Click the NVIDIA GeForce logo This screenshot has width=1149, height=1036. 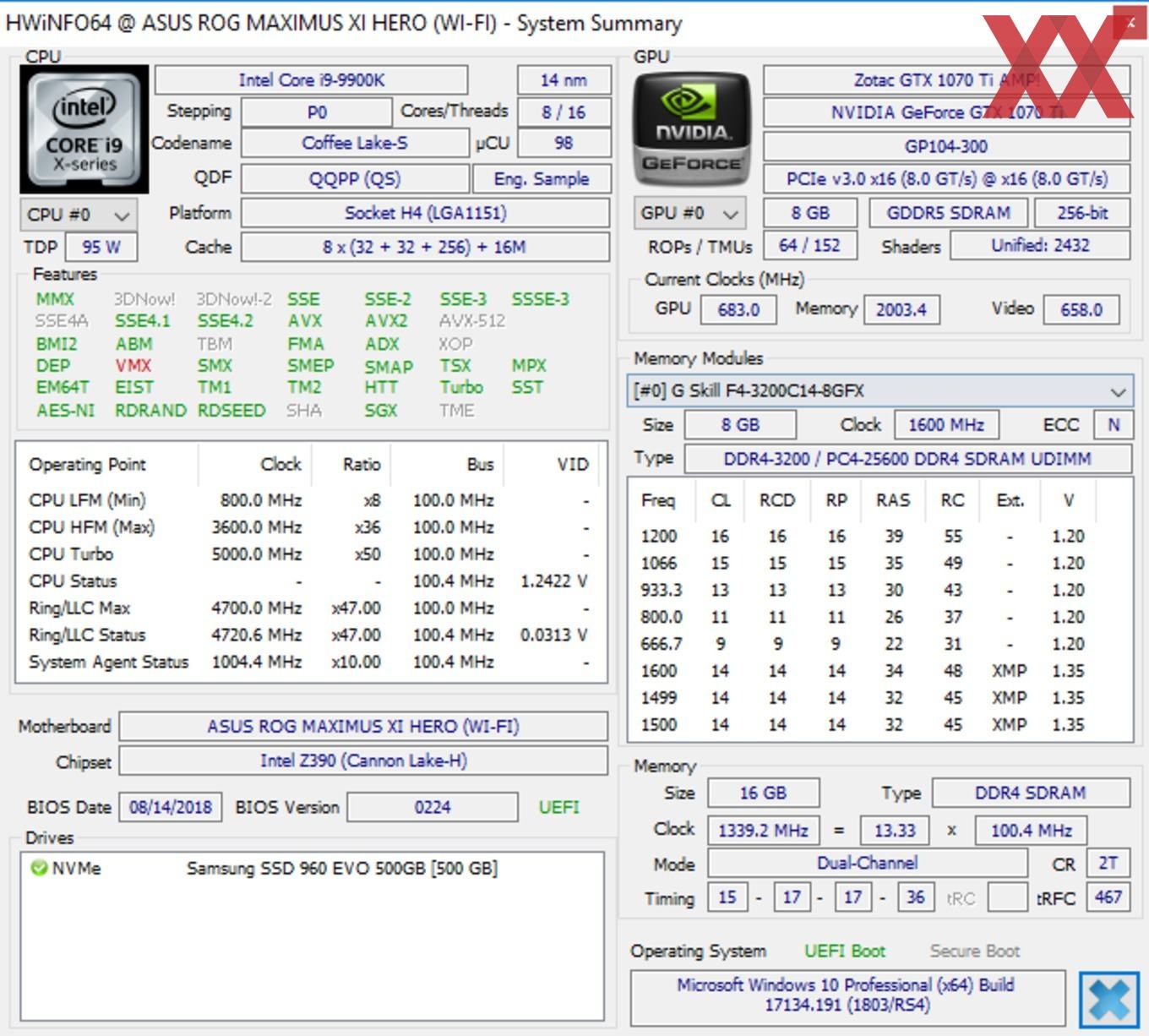click(692, 129)
